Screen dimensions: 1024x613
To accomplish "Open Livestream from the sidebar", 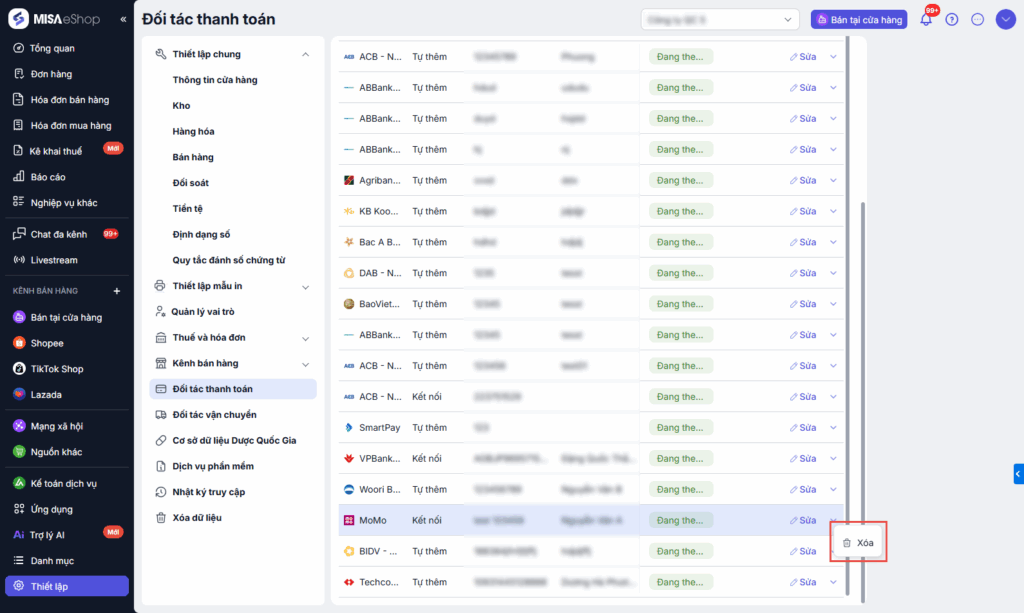I will pyautogui.click(x=54, y=260).
